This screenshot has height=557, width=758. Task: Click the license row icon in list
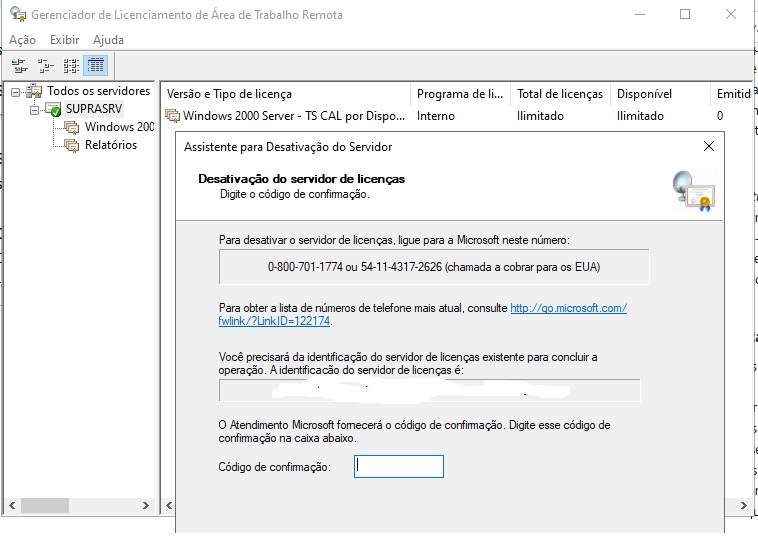[x=172, y=116]
